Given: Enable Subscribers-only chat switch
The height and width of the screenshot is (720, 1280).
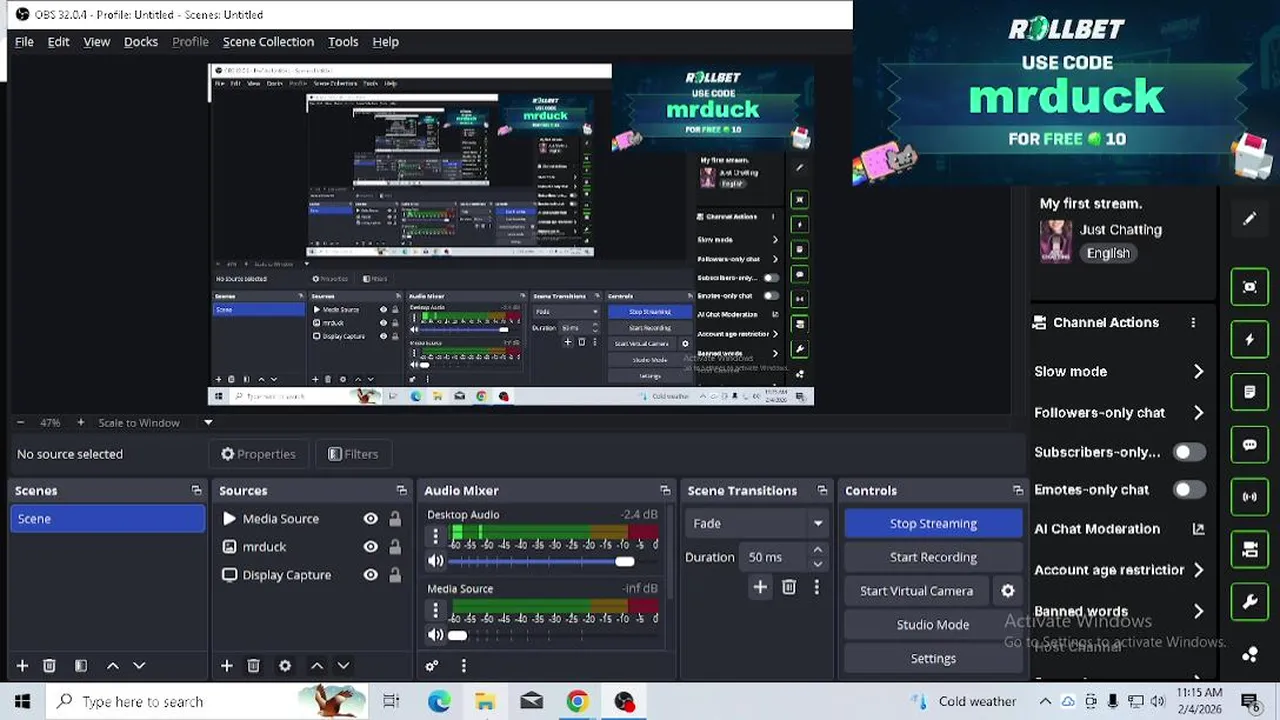Looking at the screenshot, I should [x=1189, y=452].
